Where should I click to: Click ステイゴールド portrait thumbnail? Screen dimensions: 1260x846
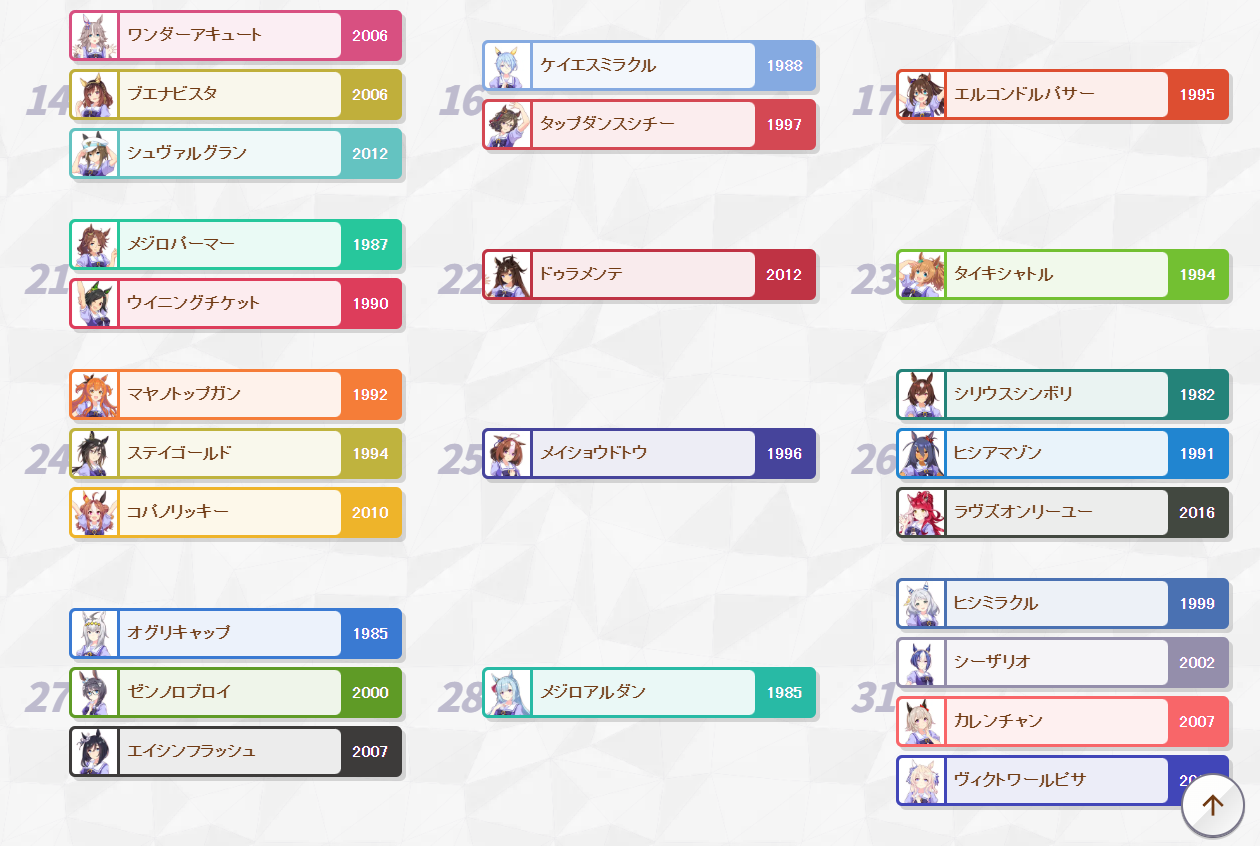(95, 454)
